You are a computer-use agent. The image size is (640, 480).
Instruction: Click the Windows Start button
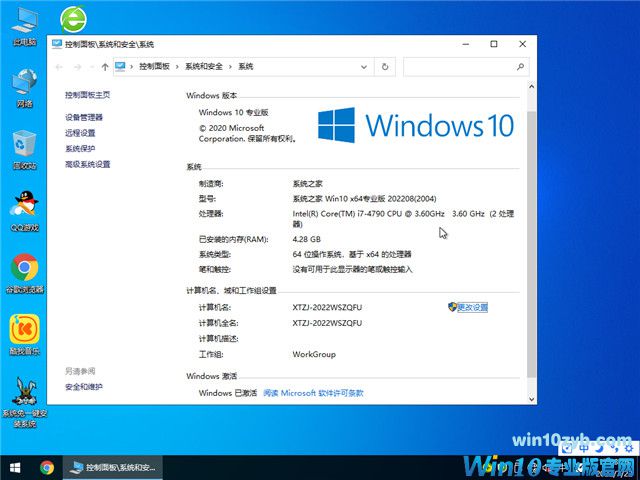[15, 468]
